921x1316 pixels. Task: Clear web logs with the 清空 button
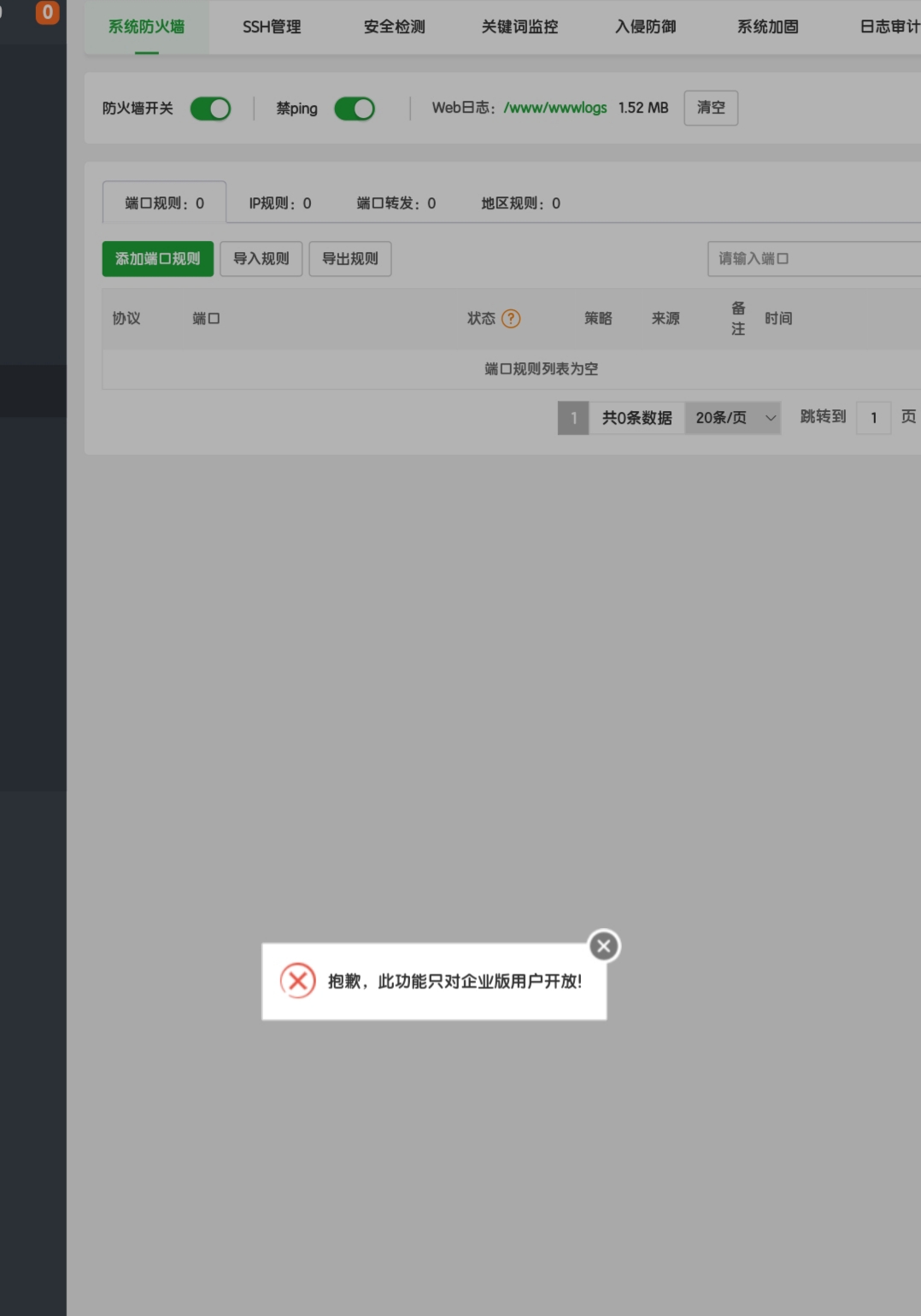pyautogui.click(x=710, y=108)
